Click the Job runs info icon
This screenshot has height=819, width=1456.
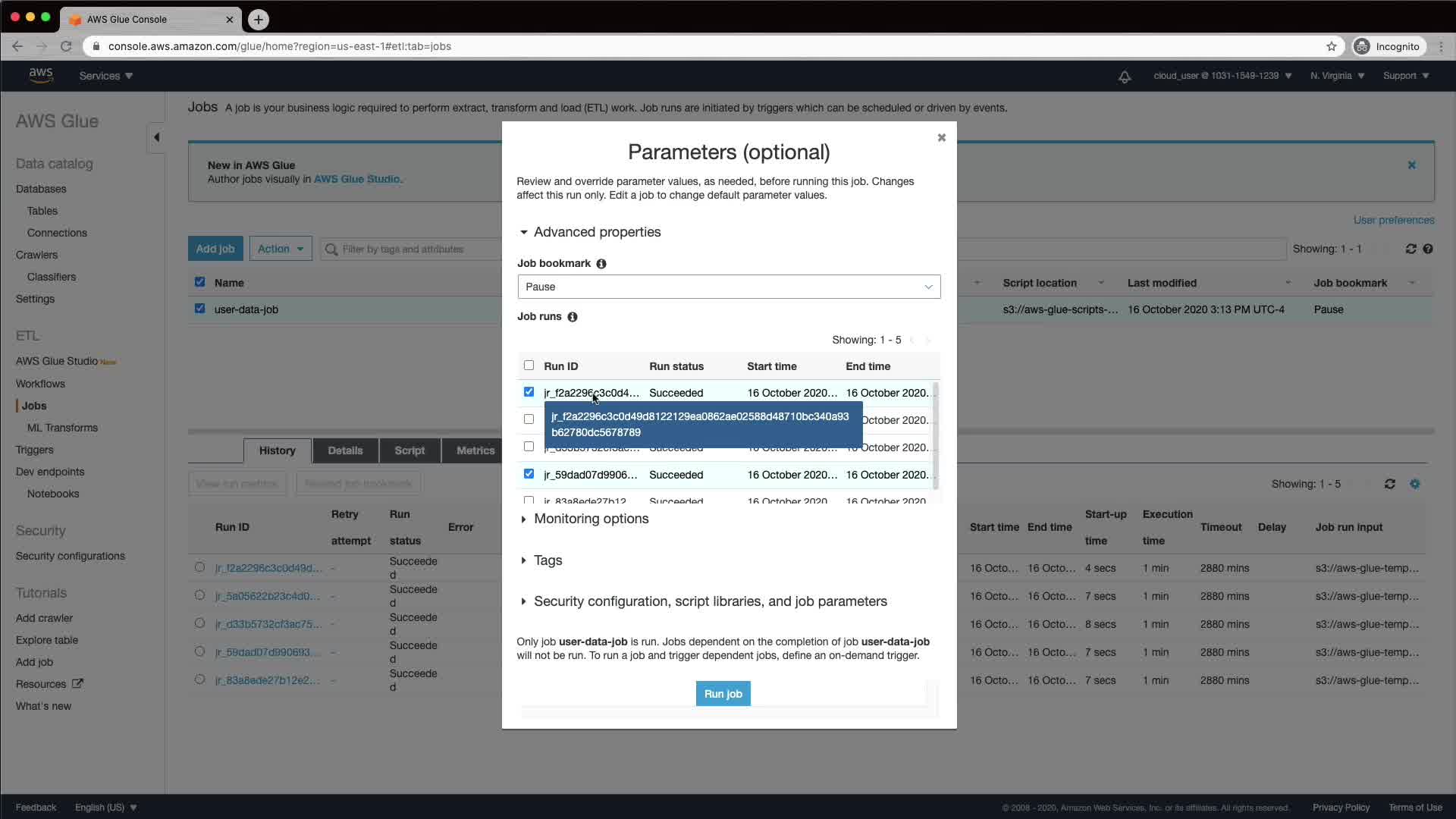pyautogui.click(x=573, y=317)
